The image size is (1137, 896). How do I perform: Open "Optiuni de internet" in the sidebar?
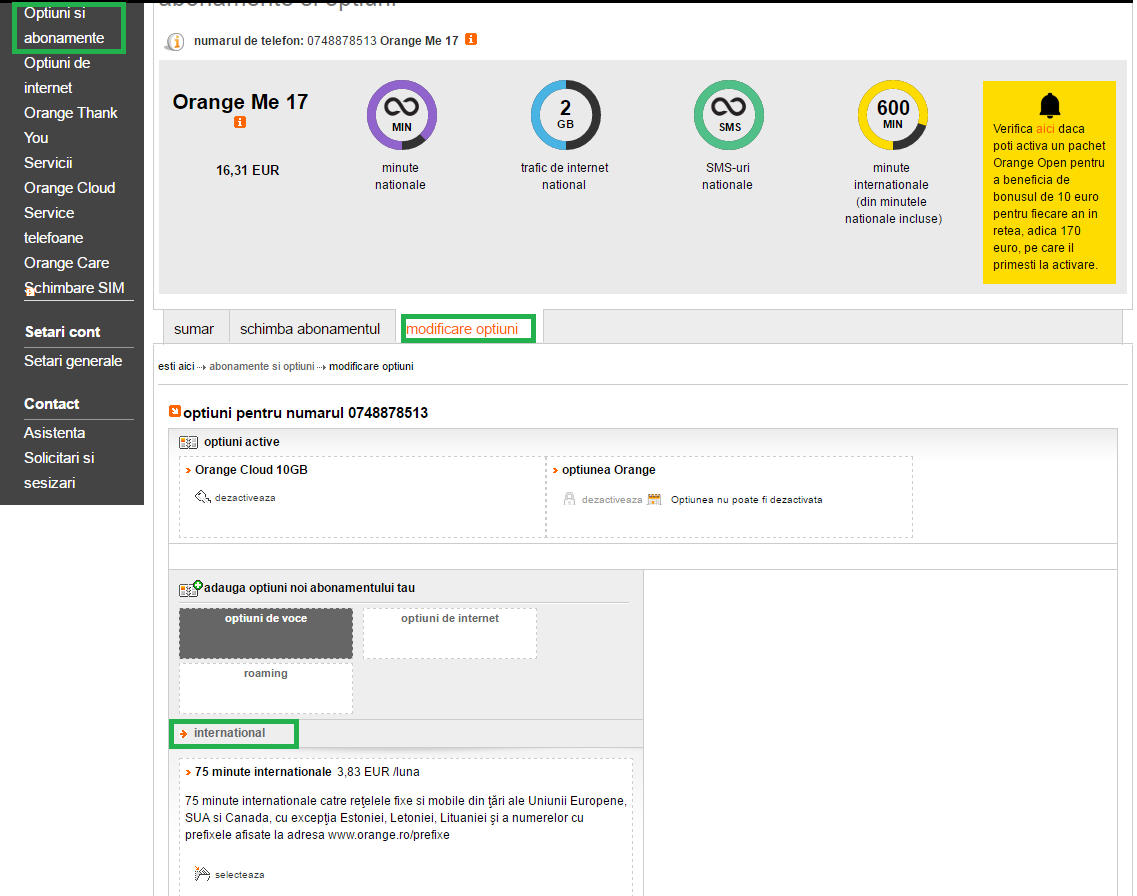pos(57,75)
